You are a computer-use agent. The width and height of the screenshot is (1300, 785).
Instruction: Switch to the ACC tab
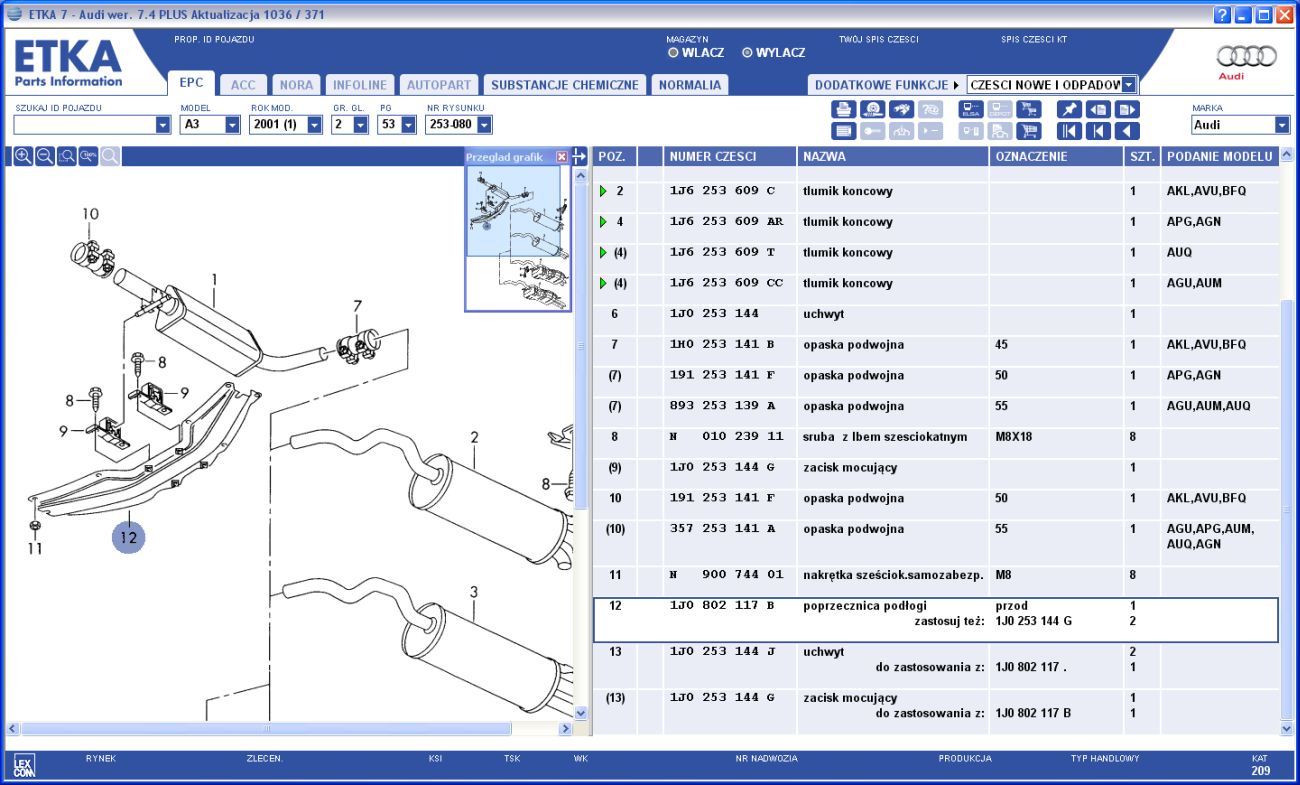tap(243, 85)
